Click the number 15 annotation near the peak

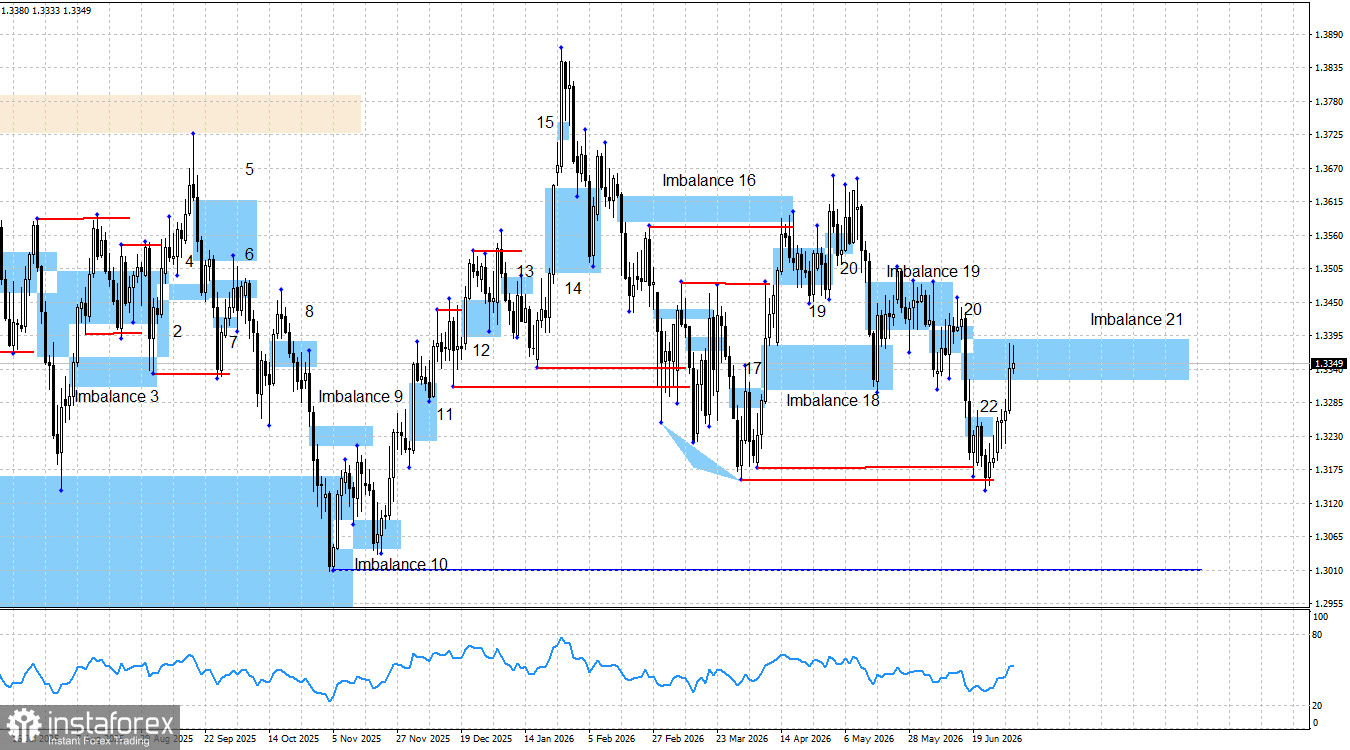545,122
